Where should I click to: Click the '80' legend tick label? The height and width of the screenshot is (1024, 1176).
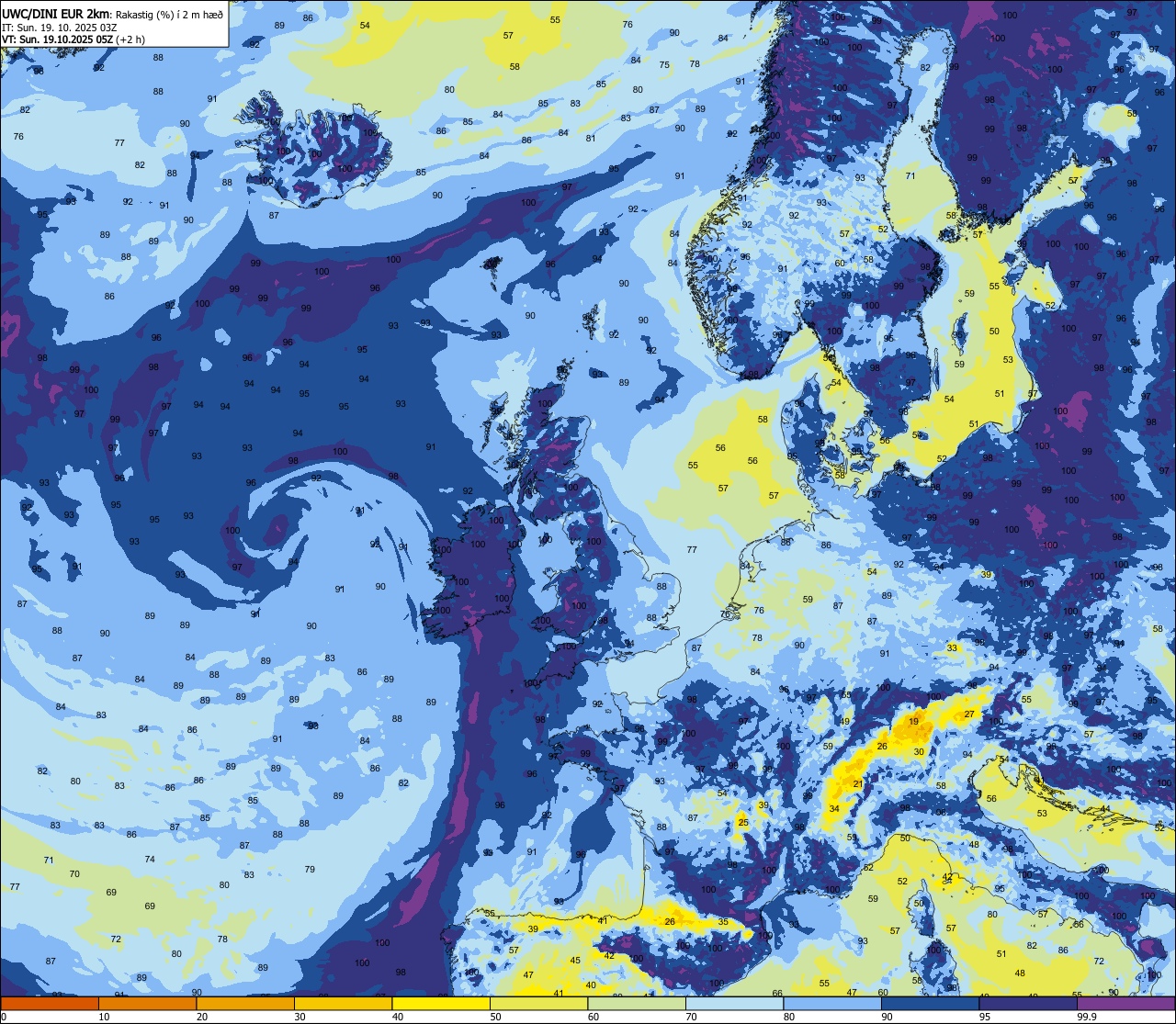pyautogui.click(x=789, y=1017)
